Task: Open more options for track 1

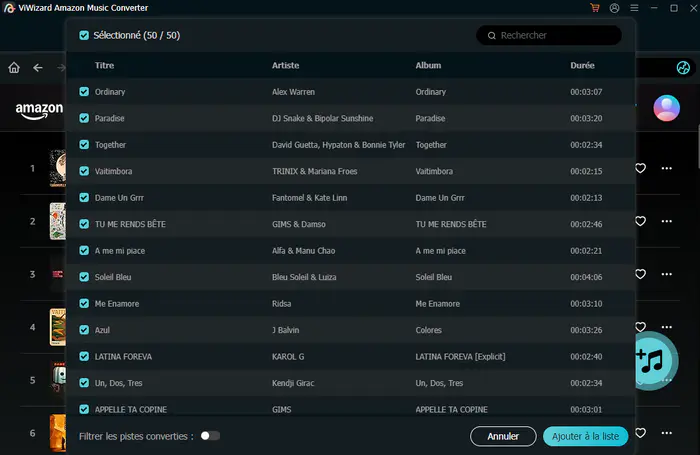Action: 667,168
